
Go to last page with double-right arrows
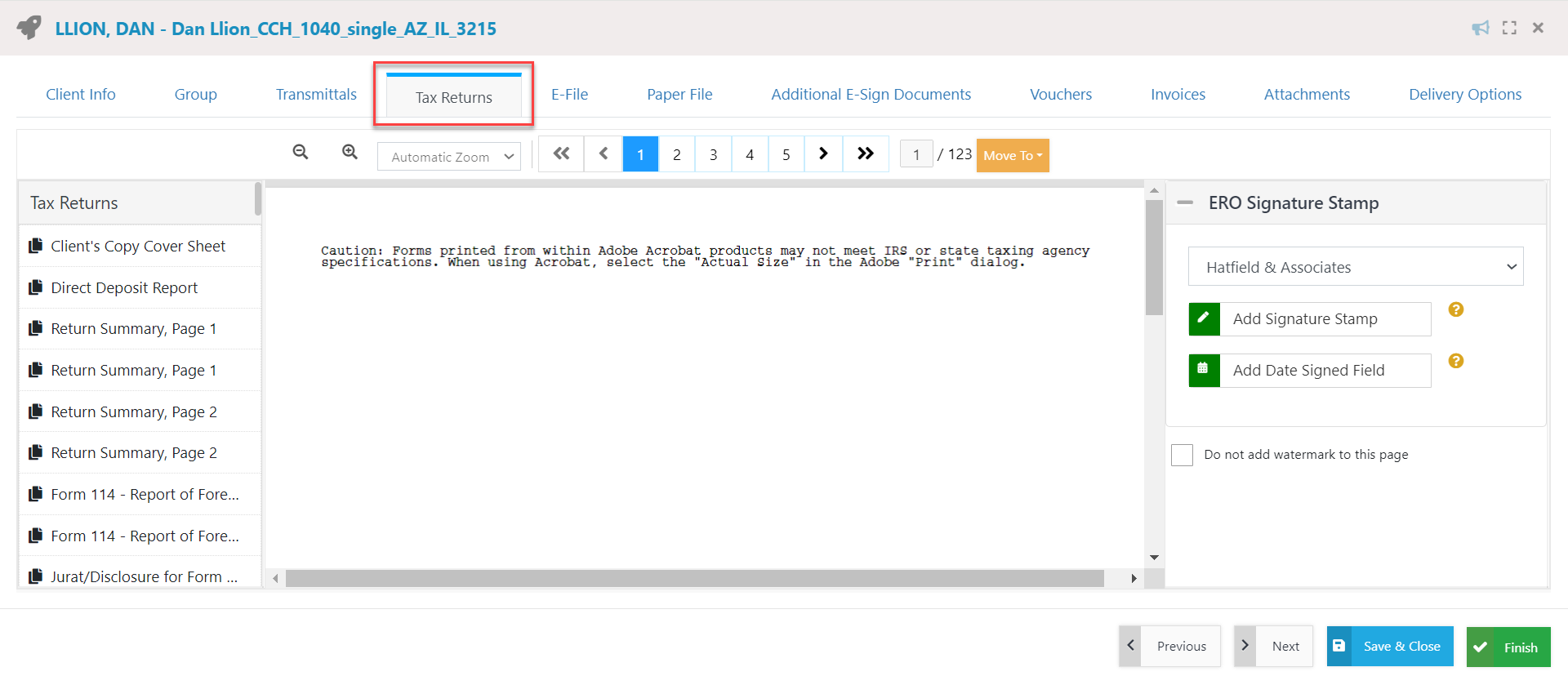pyautogui.click(x=866, y=154)
